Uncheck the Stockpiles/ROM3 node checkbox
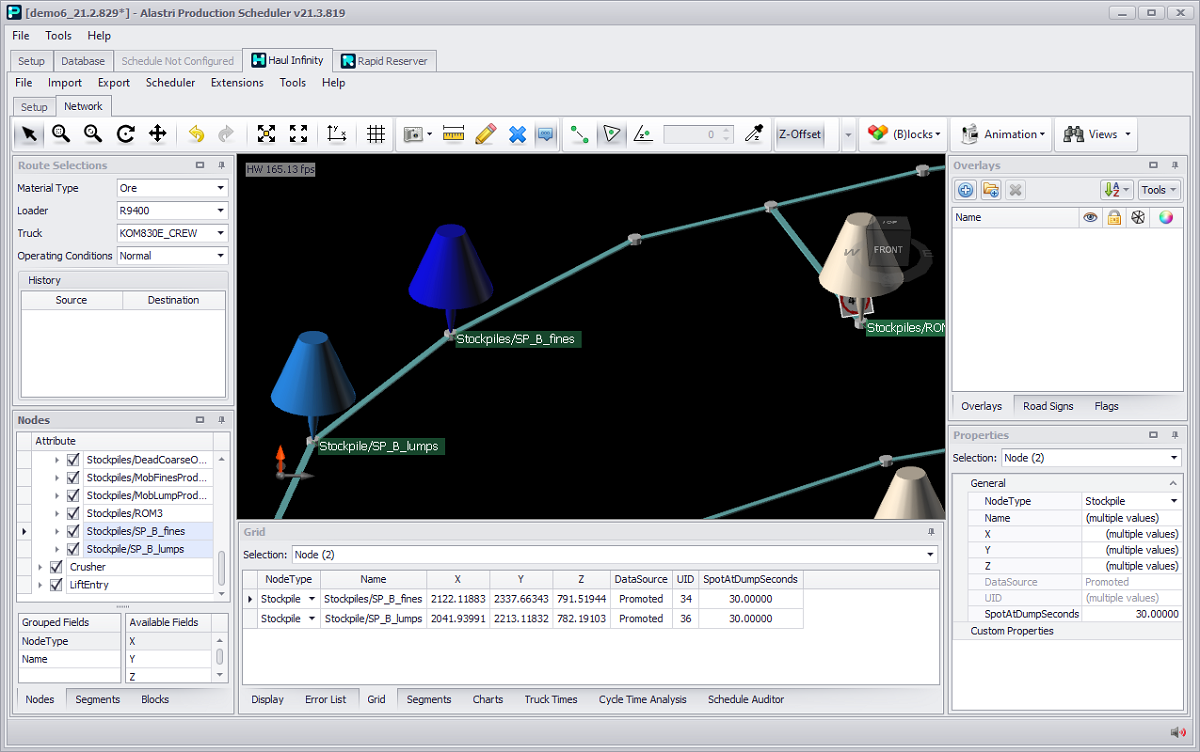 (x=73, y=513)
